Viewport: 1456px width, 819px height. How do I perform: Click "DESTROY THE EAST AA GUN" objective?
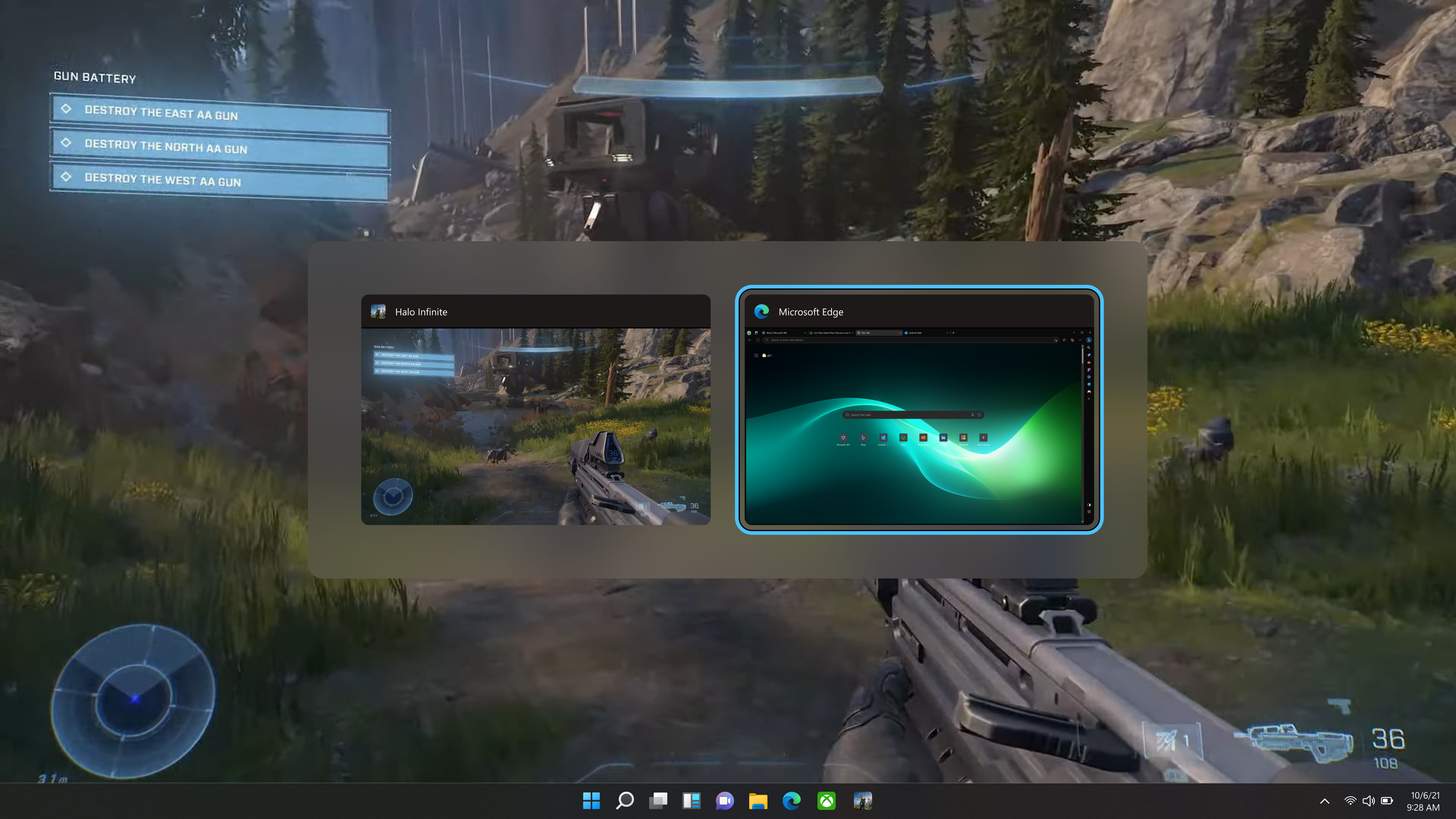220,115
